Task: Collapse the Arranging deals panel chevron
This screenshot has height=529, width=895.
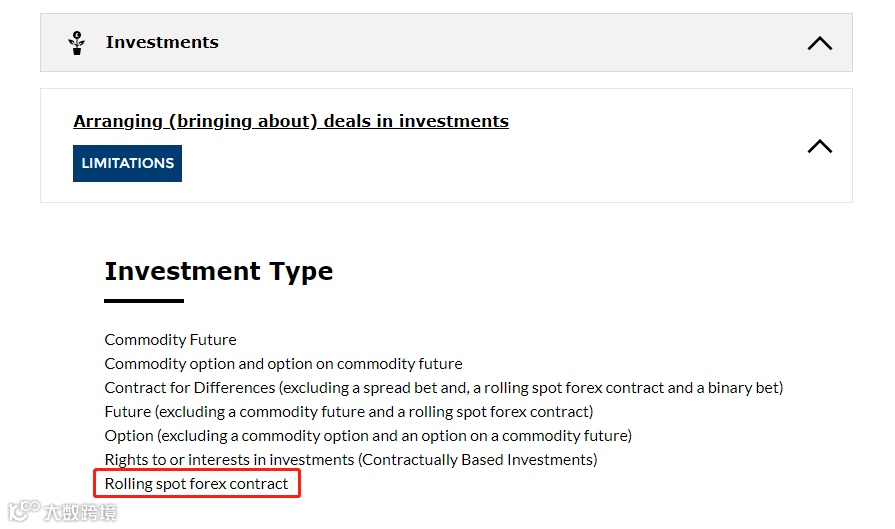Action: tap(819, 146)
